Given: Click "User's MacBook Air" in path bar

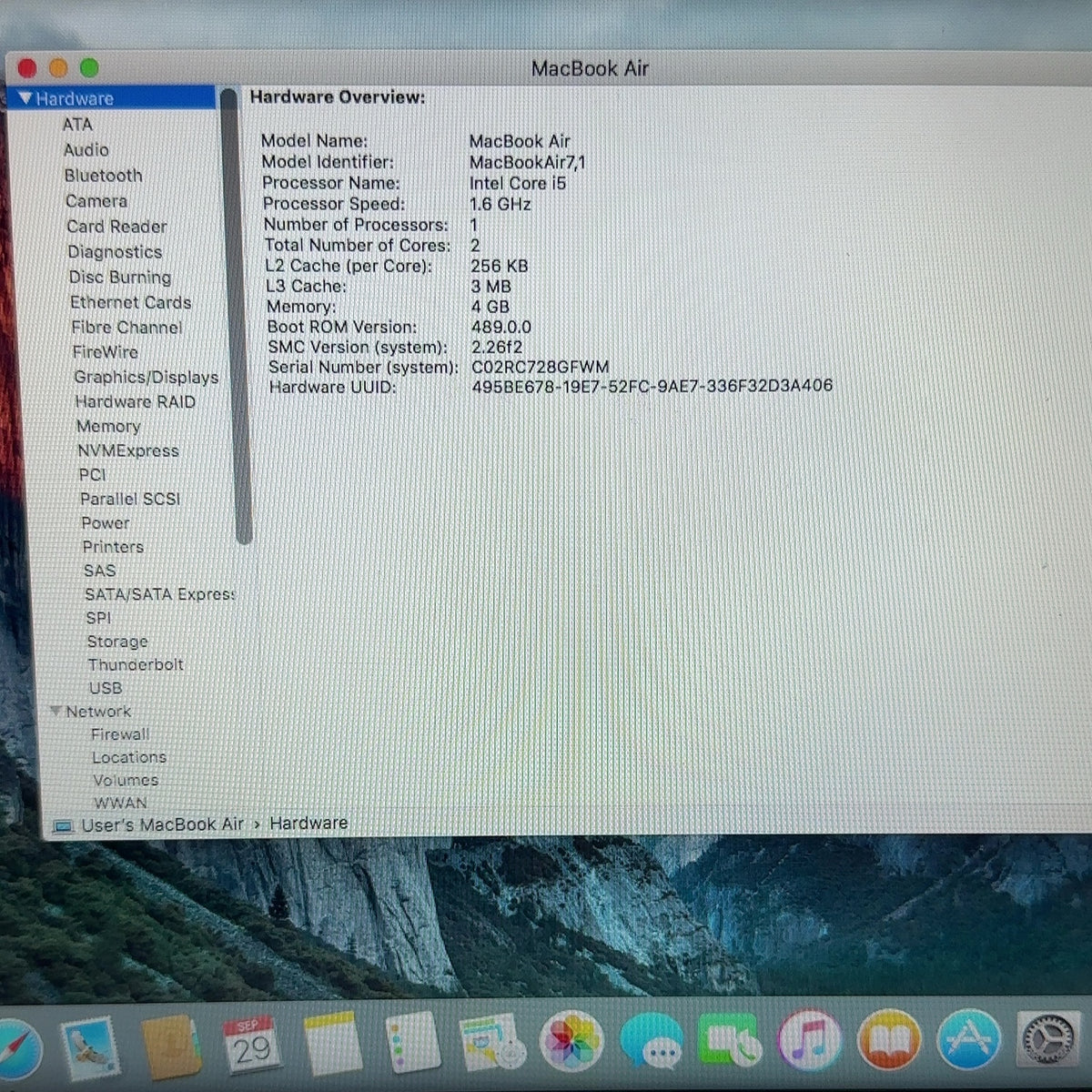Looking at the screenshot, I should (163, 824).
